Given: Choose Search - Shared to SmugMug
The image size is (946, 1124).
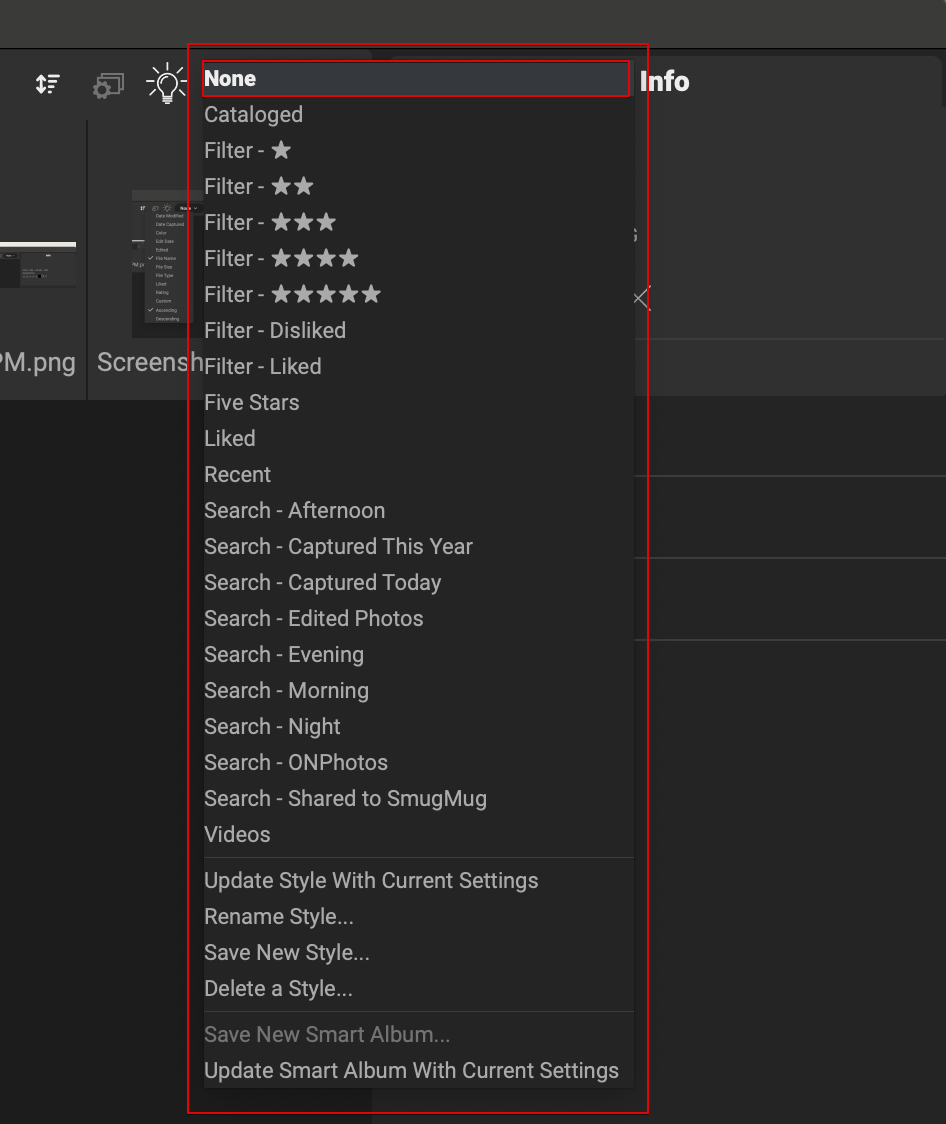Looking at the screenshot, I should tap(346, 799).
